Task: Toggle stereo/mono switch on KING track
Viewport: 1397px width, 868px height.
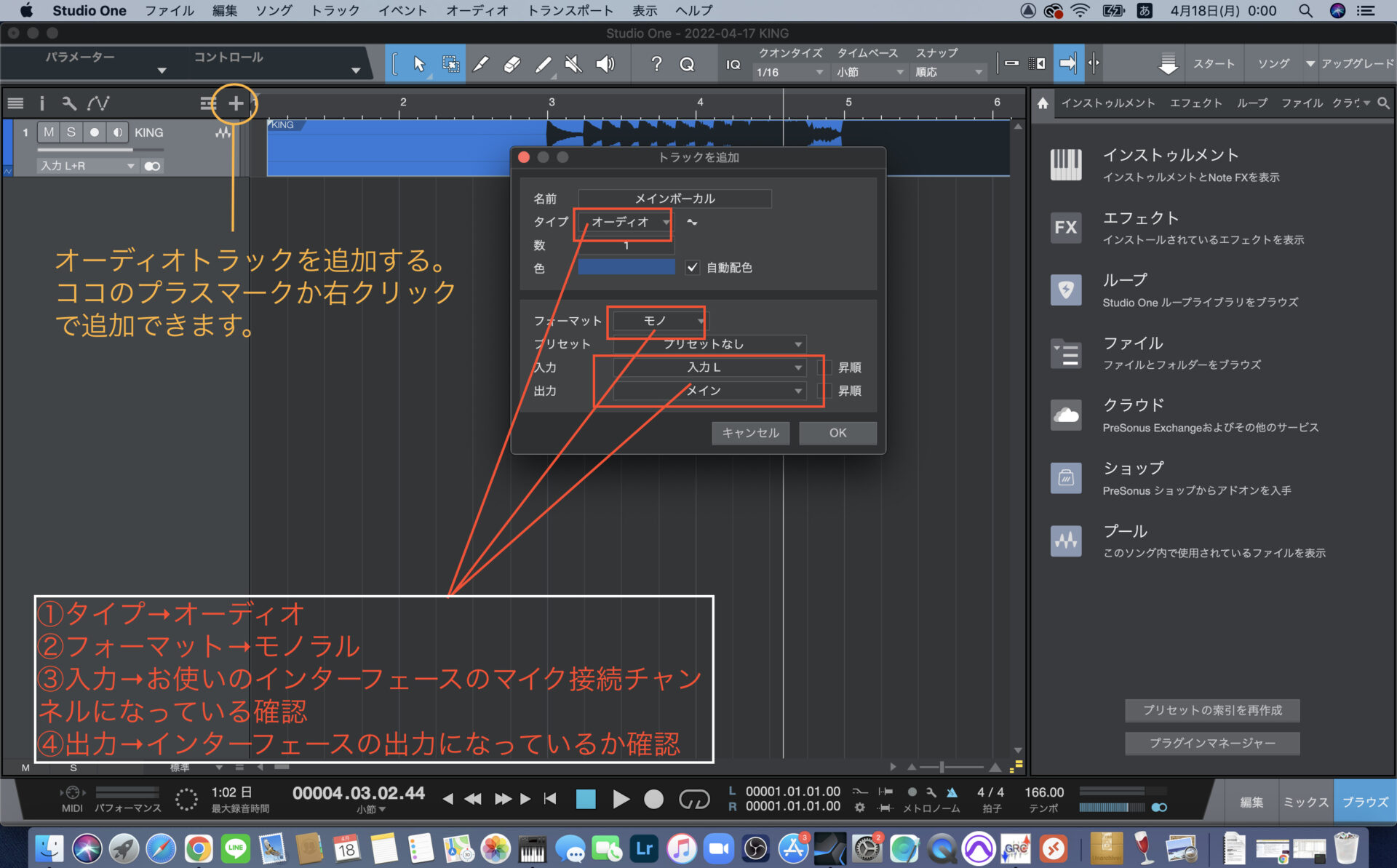Action: point(152,166)
